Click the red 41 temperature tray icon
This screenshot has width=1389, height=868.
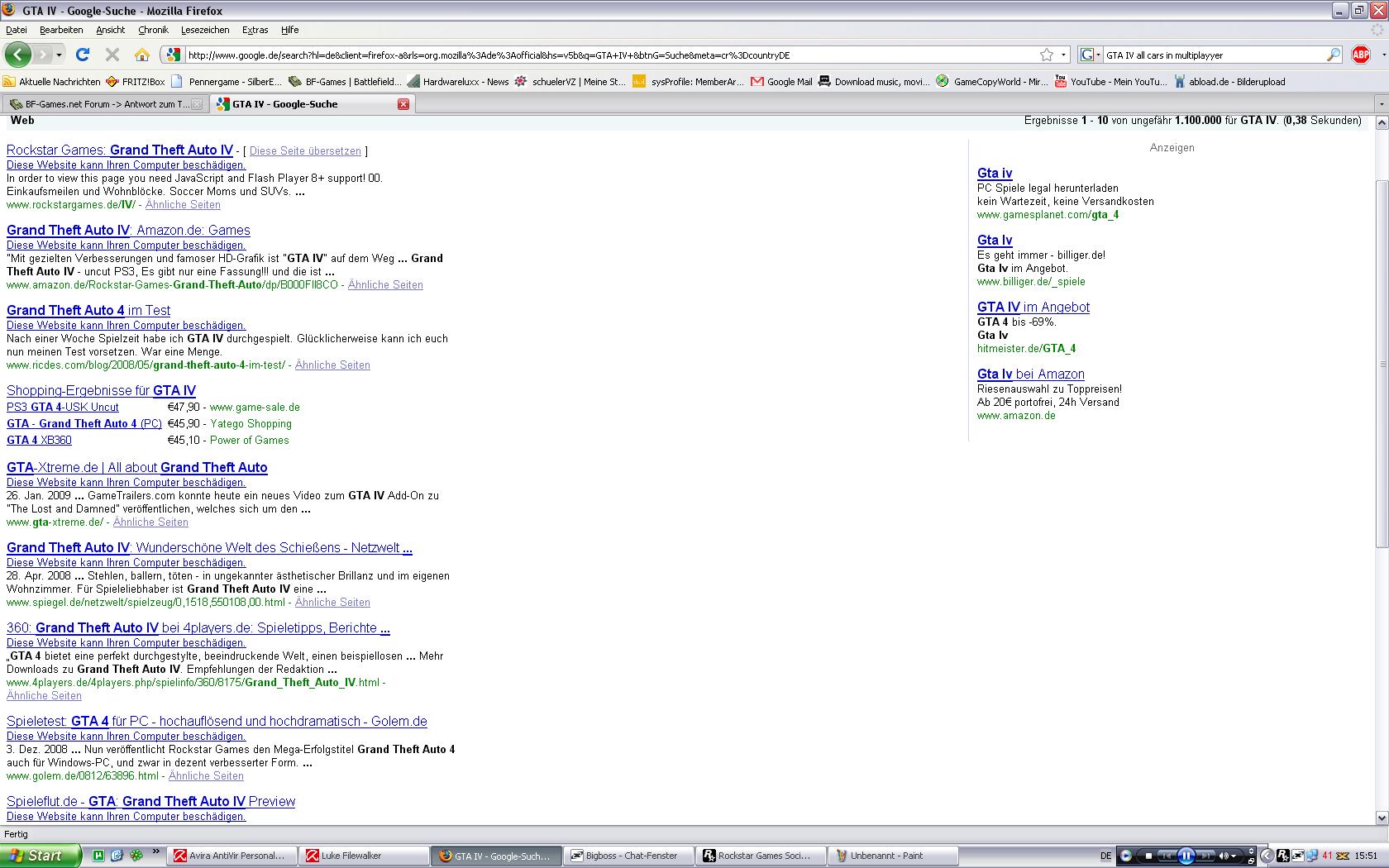[1327, 856]
